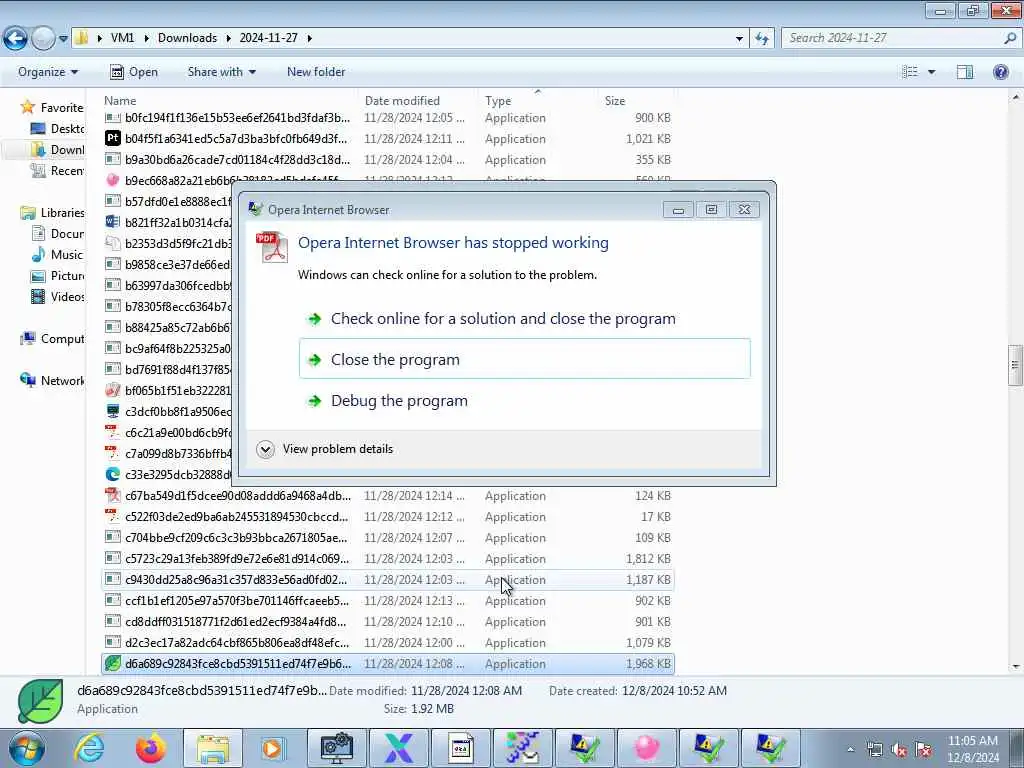
Task: Click the Back navigation arrow
Action: point(16,39)
